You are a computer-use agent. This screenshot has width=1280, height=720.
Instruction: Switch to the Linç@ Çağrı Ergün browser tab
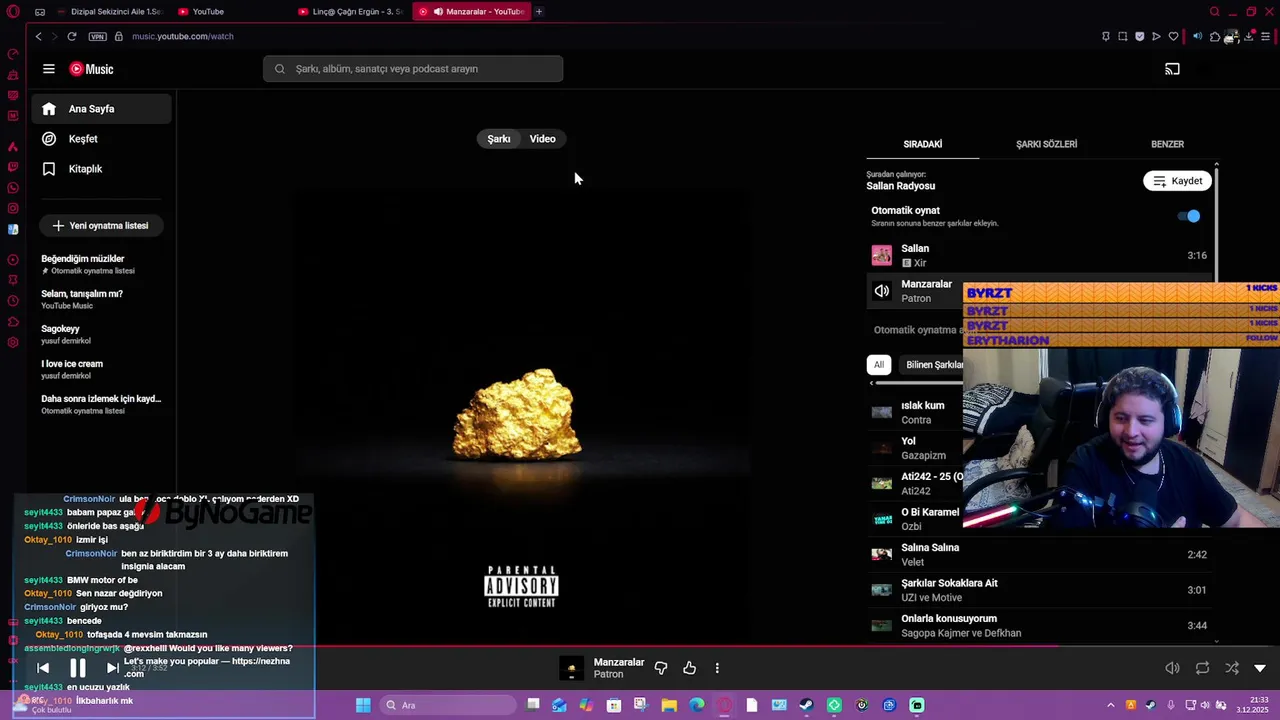[x=350, y=12]
